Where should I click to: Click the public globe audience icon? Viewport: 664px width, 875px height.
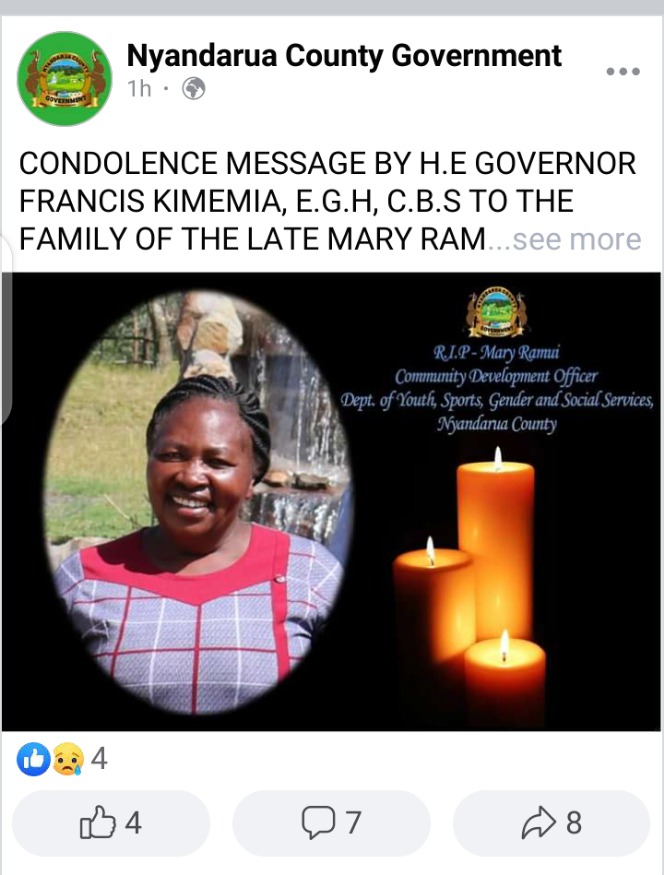tap(194, 89)
